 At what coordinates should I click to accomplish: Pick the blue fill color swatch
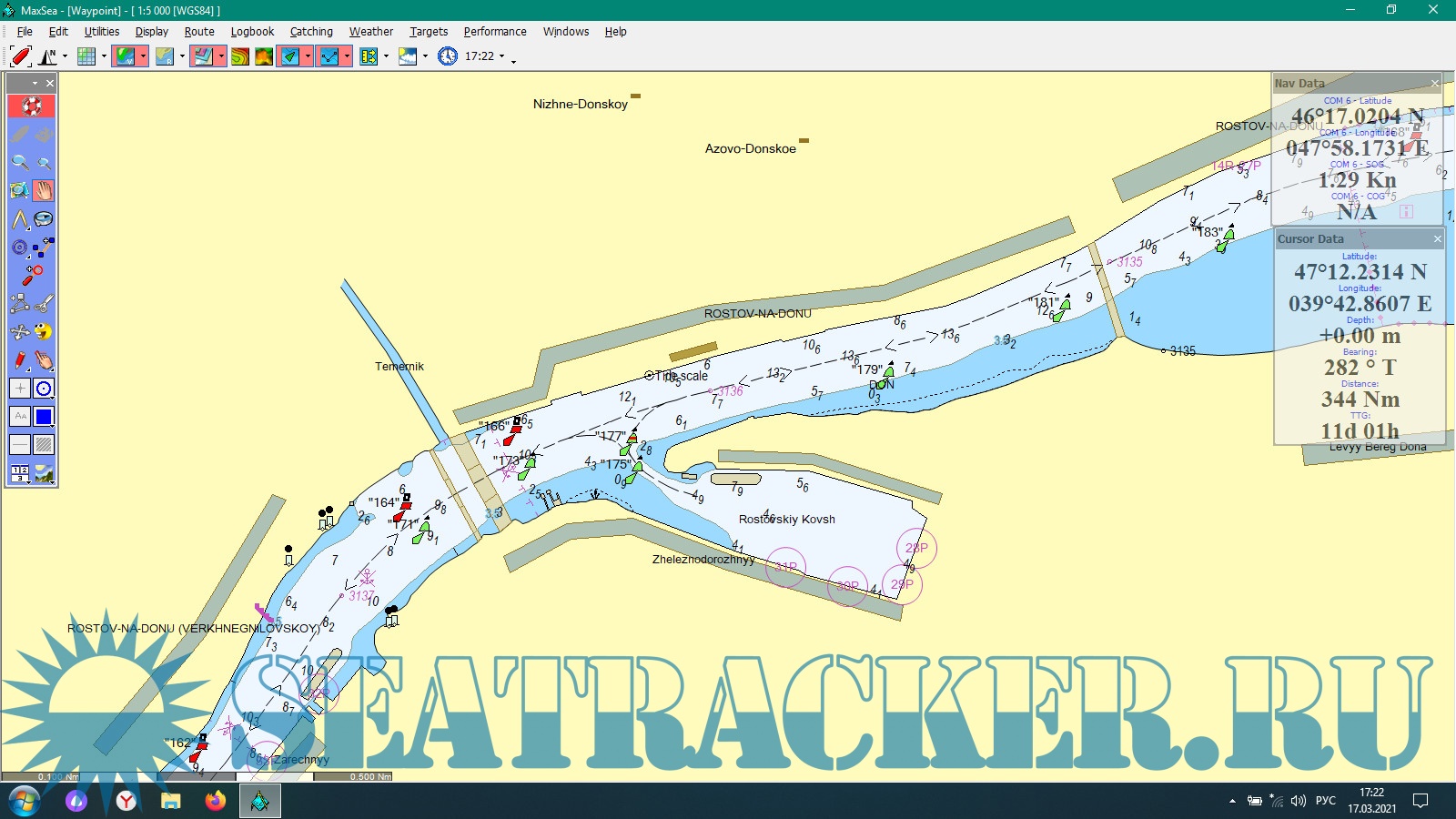(44, 417)
